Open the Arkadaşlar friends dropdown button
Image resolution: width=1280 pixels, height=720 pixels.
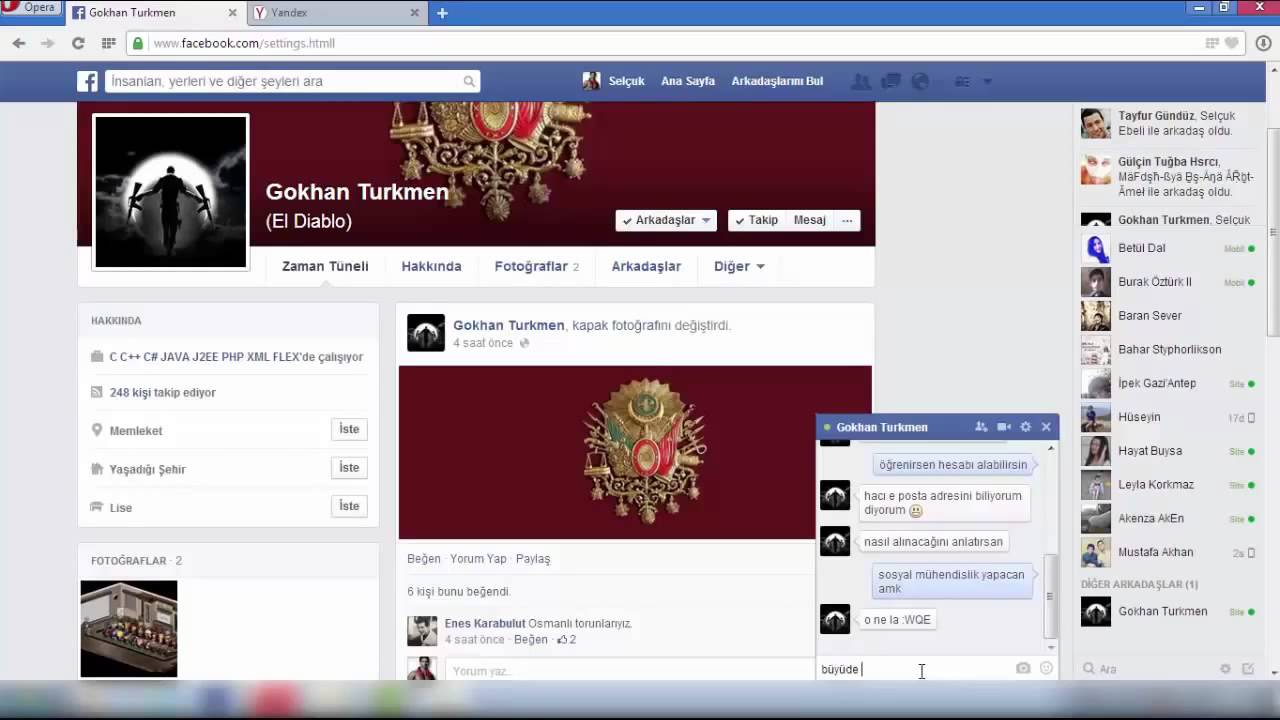(666, 220)
